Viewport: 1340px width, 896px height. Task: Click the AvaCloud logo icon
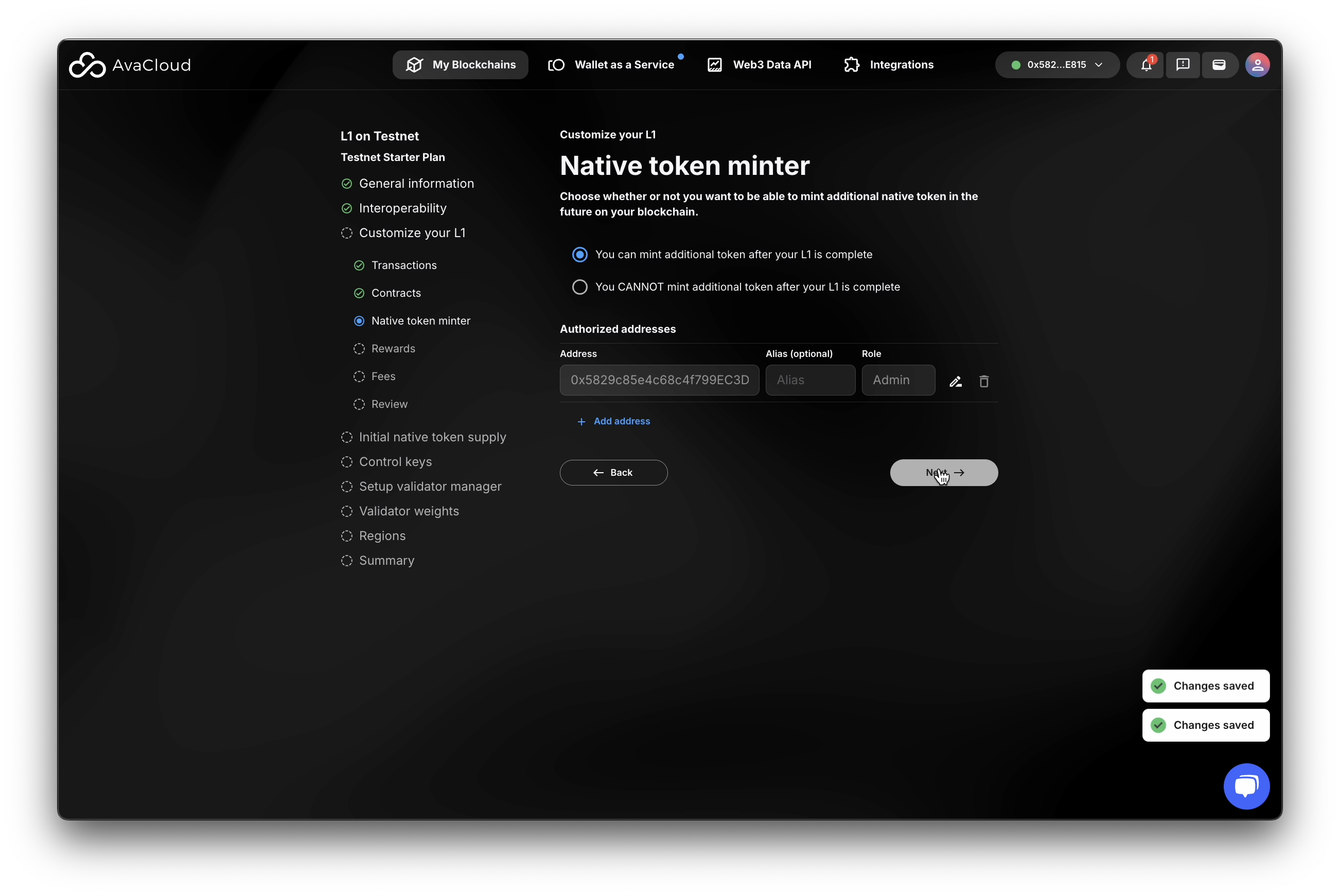(87, 65)
